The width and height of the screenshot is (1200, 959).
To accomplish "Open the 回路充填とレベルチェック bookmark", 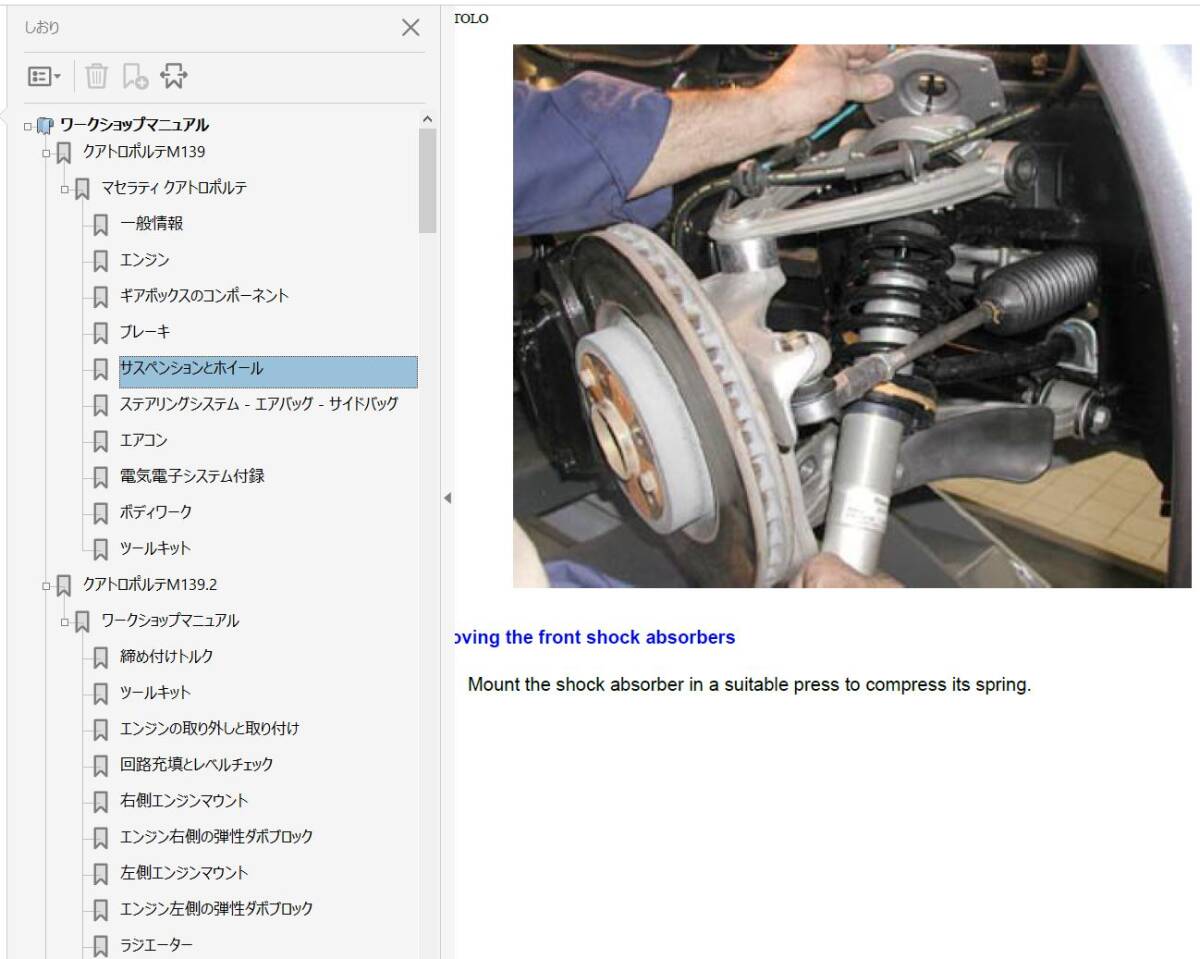I will pos(196,764).
